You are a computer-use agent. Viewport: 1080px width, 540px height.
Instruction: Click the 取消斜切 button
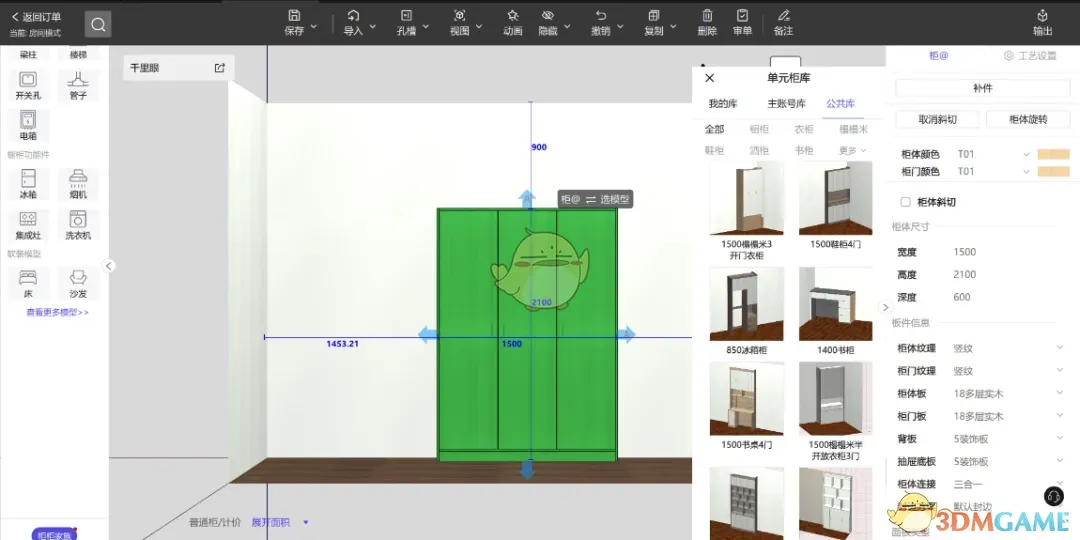[x=937, y=119]
